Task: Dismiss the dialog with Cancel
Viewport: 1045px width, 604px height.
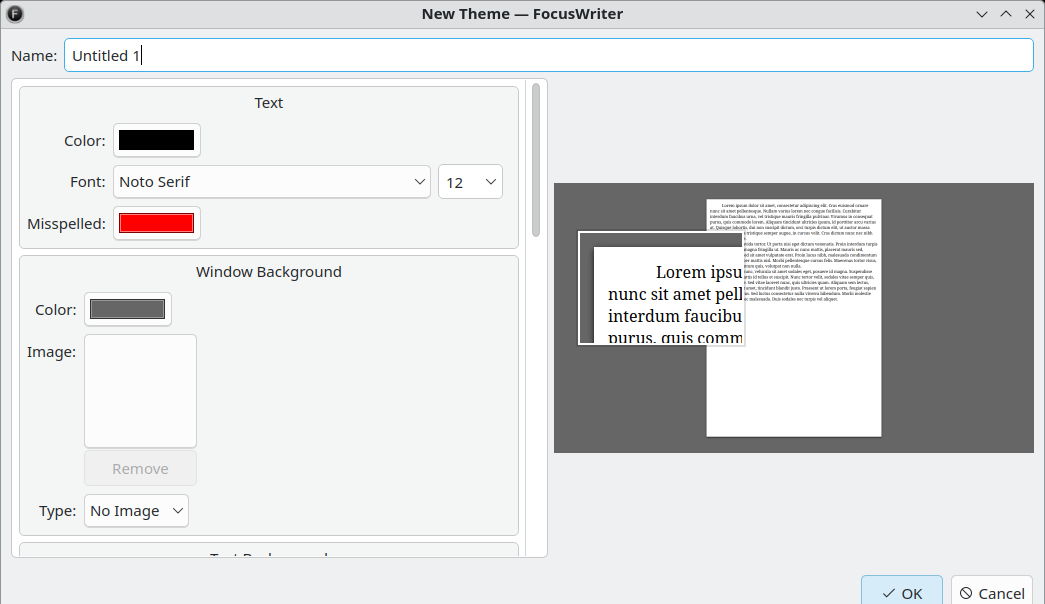Action: [x=991, y=593]
